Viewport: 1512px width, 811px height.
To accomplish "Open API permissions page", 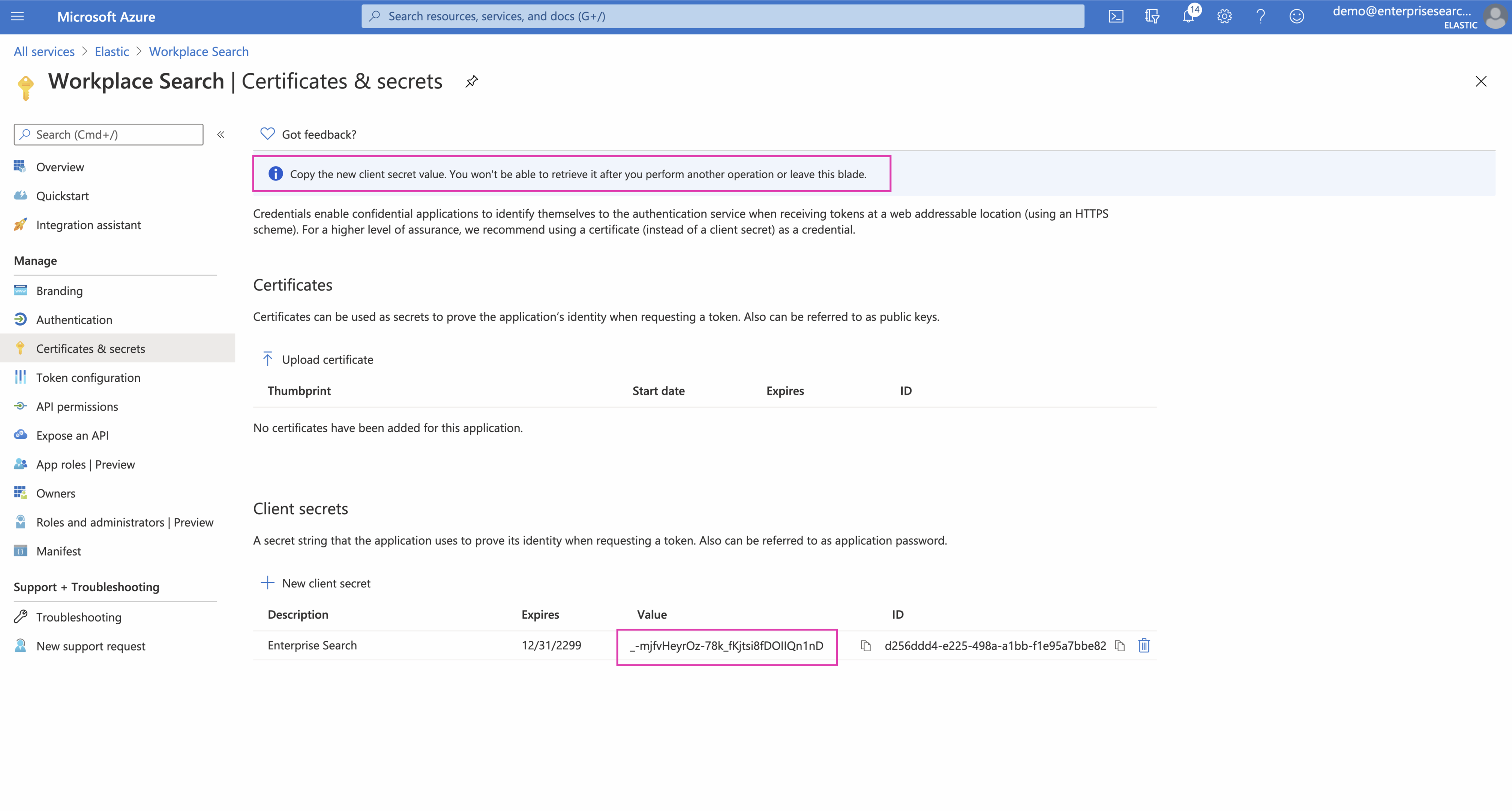I will coord(77,406).
